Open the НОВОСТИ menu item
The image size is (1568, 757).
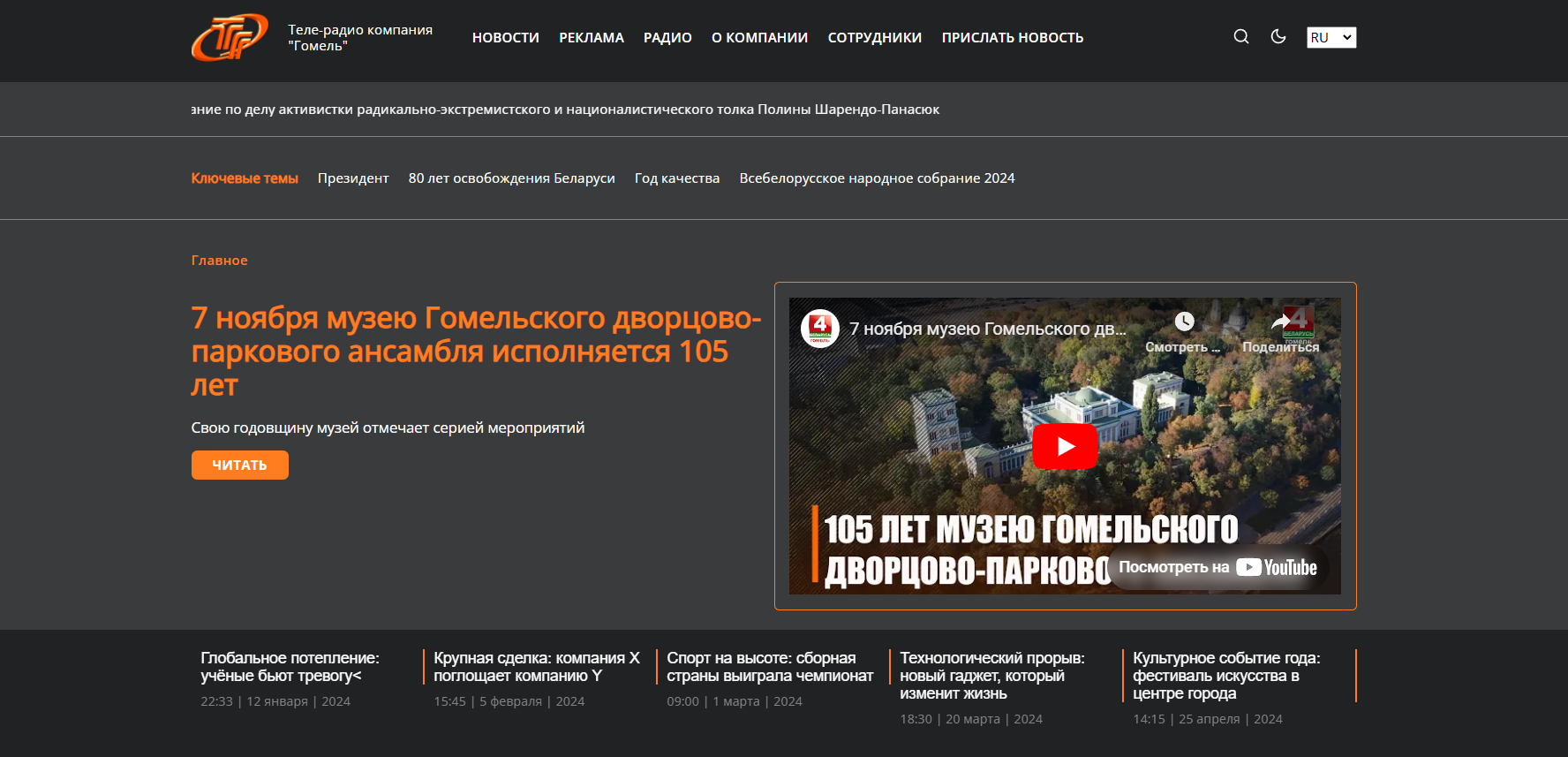(x=505, y=38)
